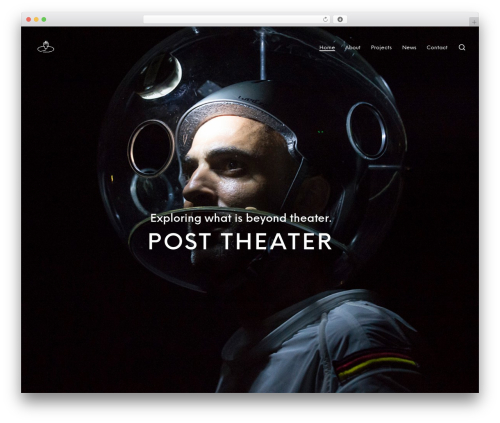
Task: Close the window with the red button
Action: pyautogui.click(x=29, y=20)
